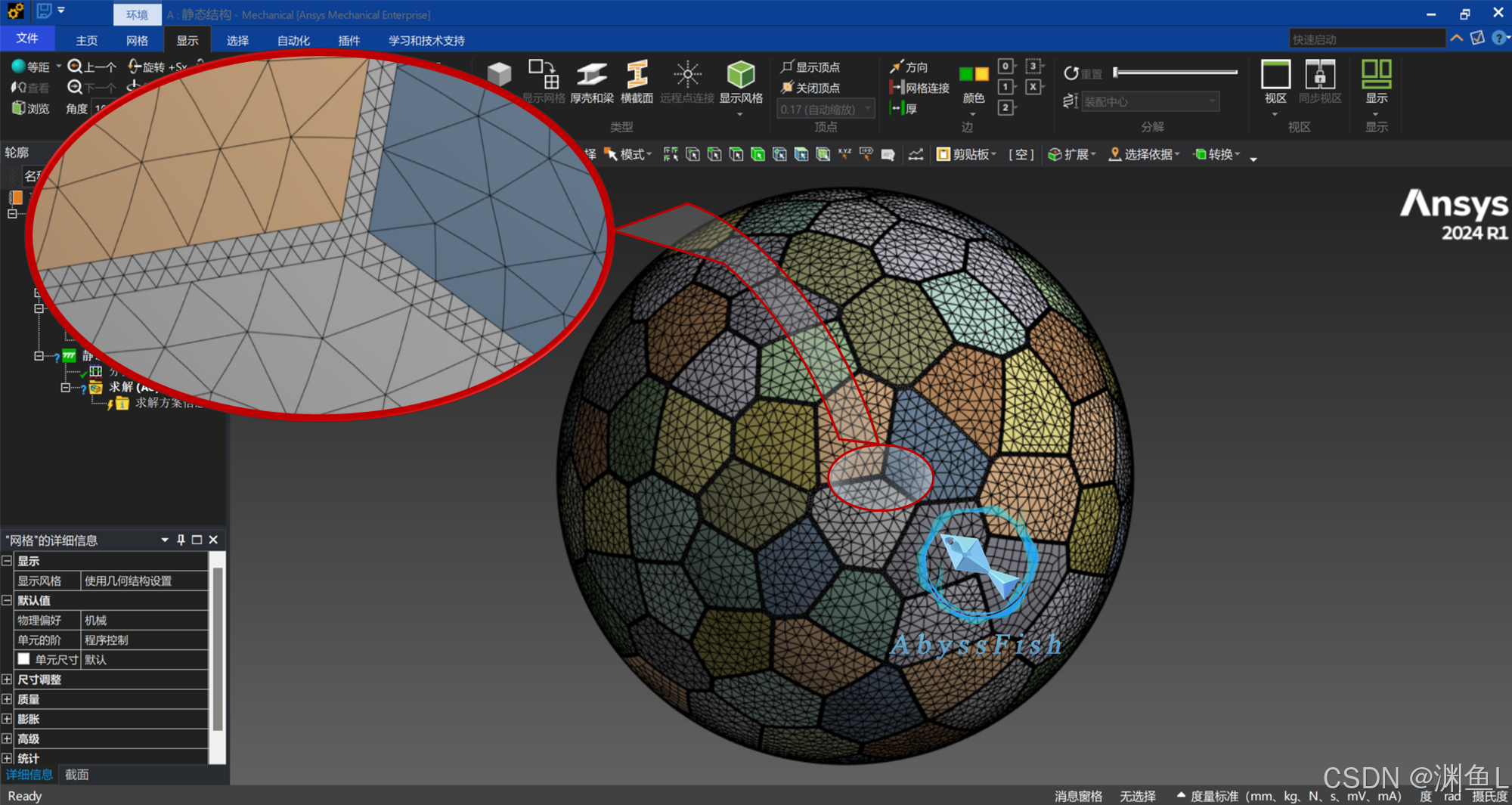Enable 显示顶点 vertex display icon
This screenshot has height=805, width=1512.
(x=788, y=67)
